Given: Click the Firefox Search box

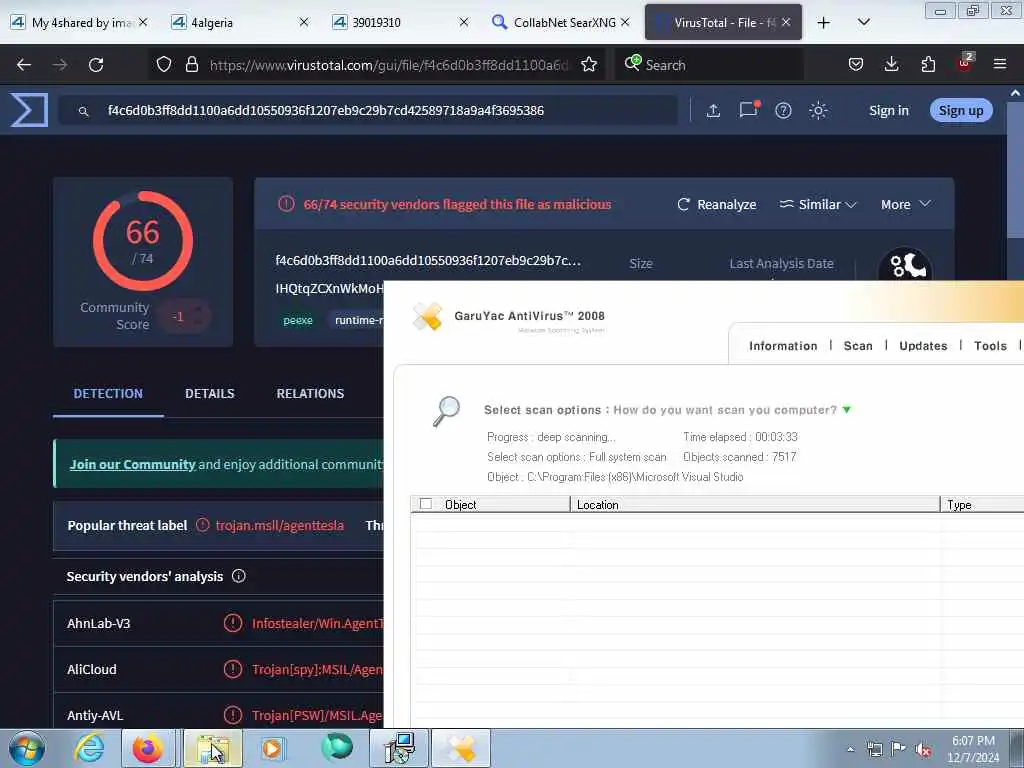Looking at the screenshot, I should [709, 65].
